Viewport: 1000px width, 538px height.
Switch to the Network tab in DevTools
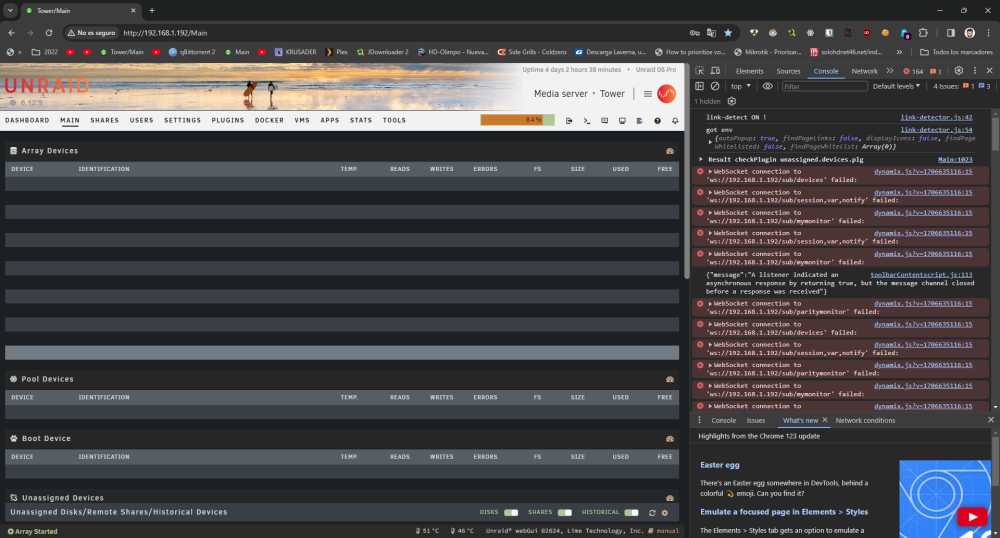[x=864, y=71]
